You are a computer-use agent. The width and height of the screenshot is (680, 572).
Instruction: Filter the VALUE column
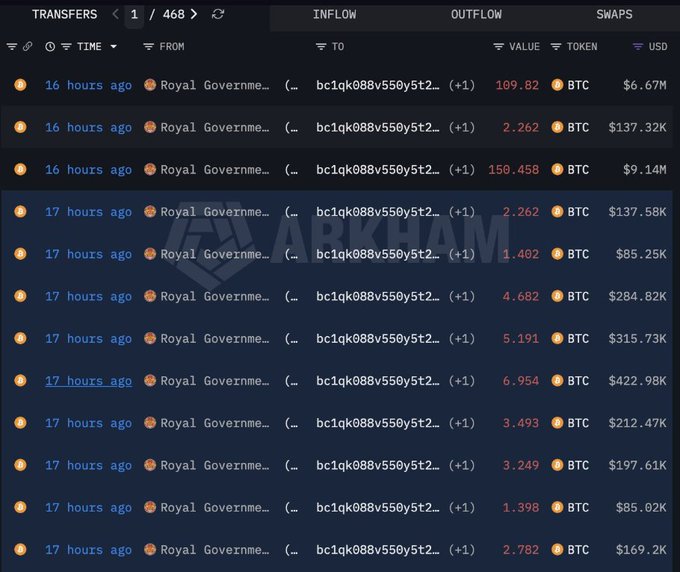pyautogui.click(x=499, y=46)
